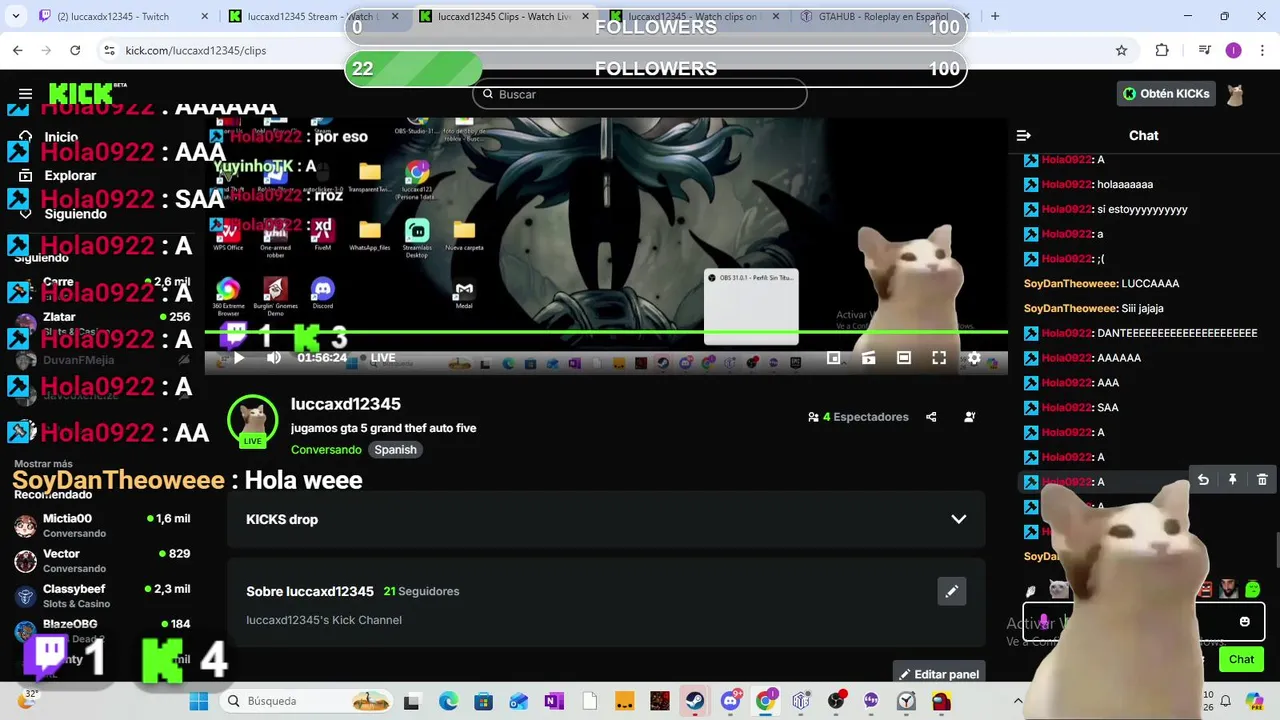Open Vector recommended channel
This screenshot has width=1280, height=720.
[x=102, y=561]
